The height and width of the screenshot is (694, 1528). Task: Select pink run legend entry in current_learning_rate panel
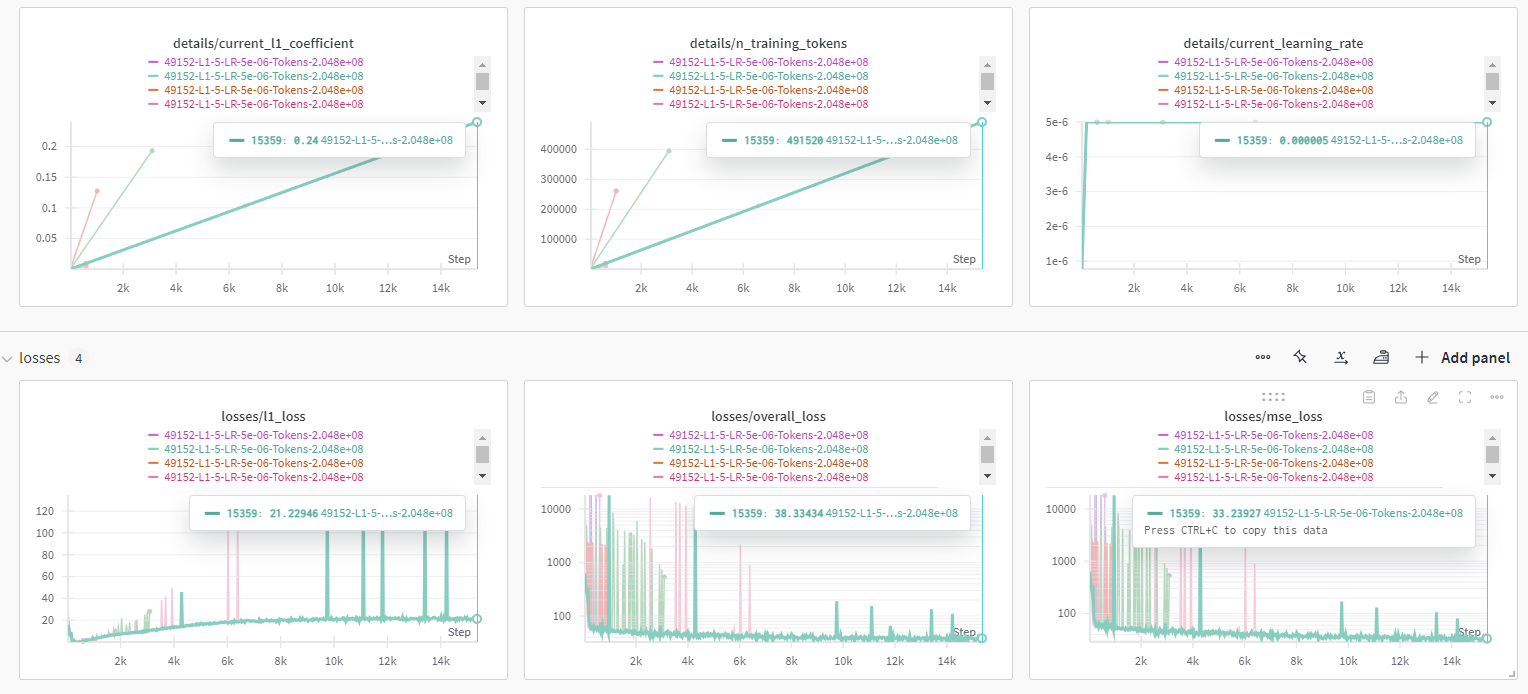[1266, 104]
